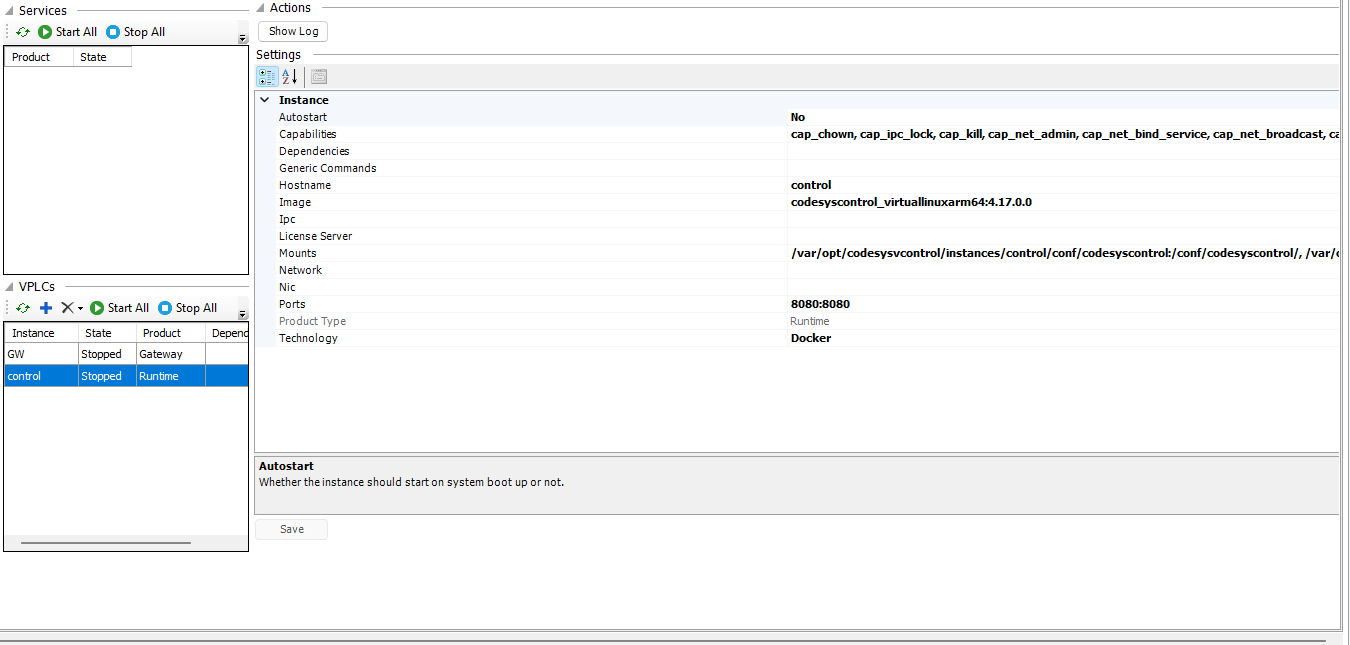Refresh the Services list

point(23,32)
